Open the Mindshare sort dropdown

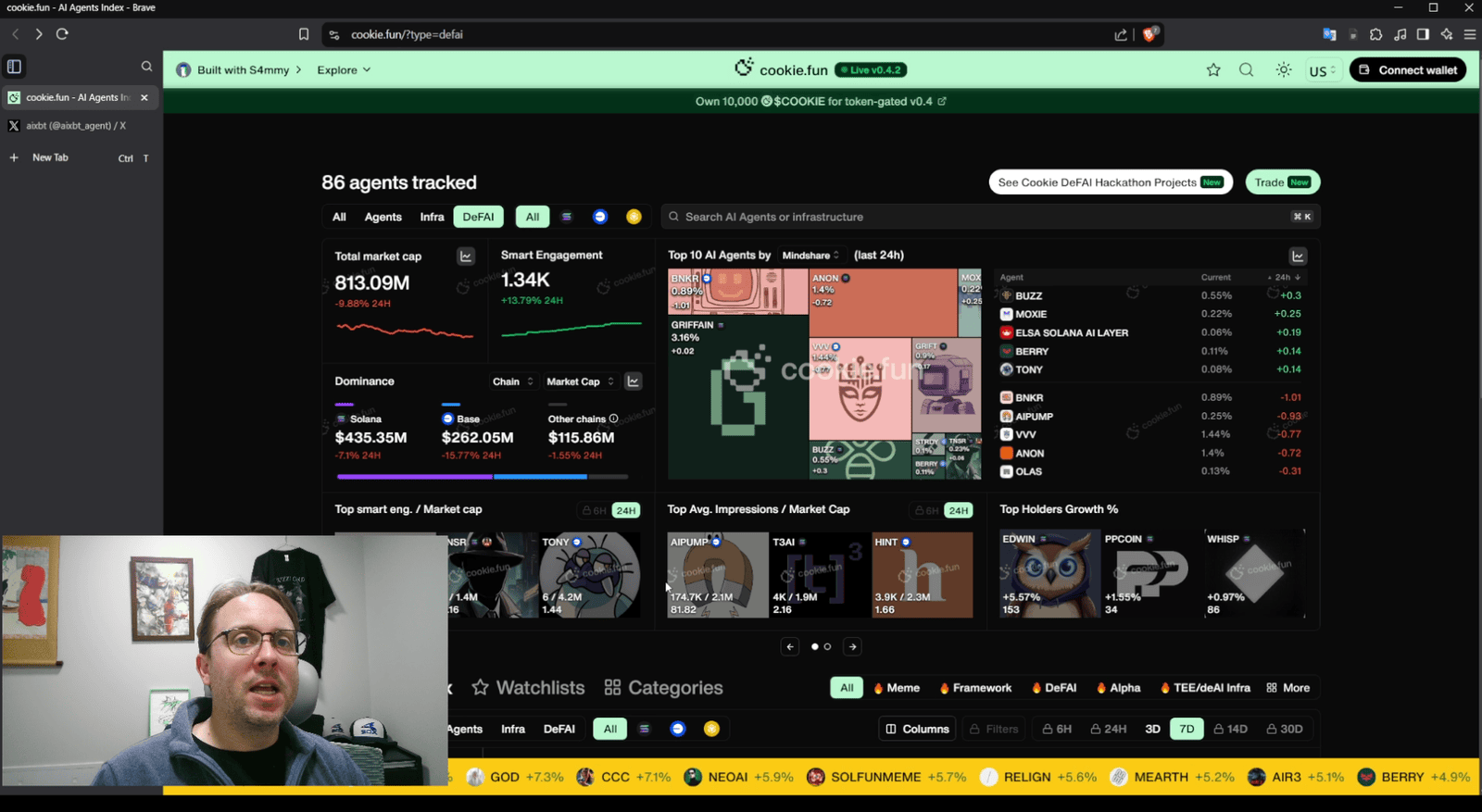pos(810,256)
